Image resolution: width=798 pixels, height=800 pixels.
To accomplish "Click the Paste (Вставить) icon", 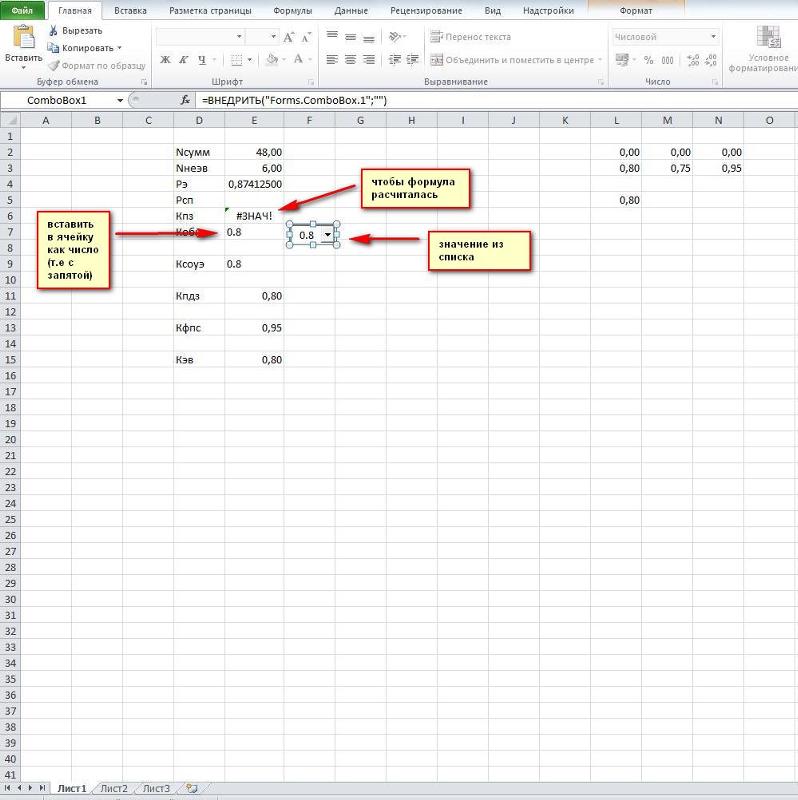I will (x=23, y=38).
